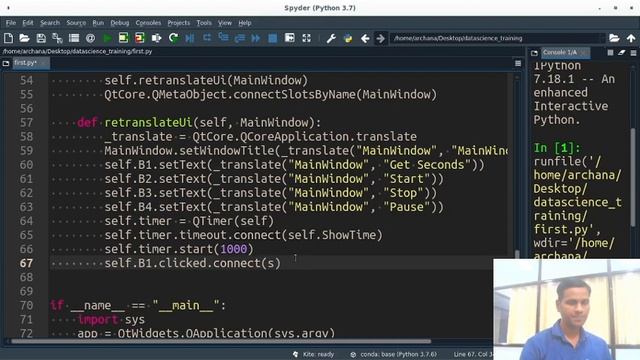640x360 pixels.
Task: Click the console vertical scrollbar
Action: pyautogui.click(x=633, y=178)
